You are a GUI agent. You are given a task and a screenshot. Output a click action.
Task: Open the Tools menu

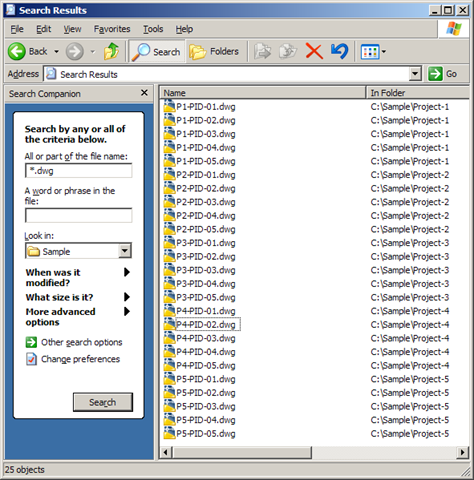(153, 29)
